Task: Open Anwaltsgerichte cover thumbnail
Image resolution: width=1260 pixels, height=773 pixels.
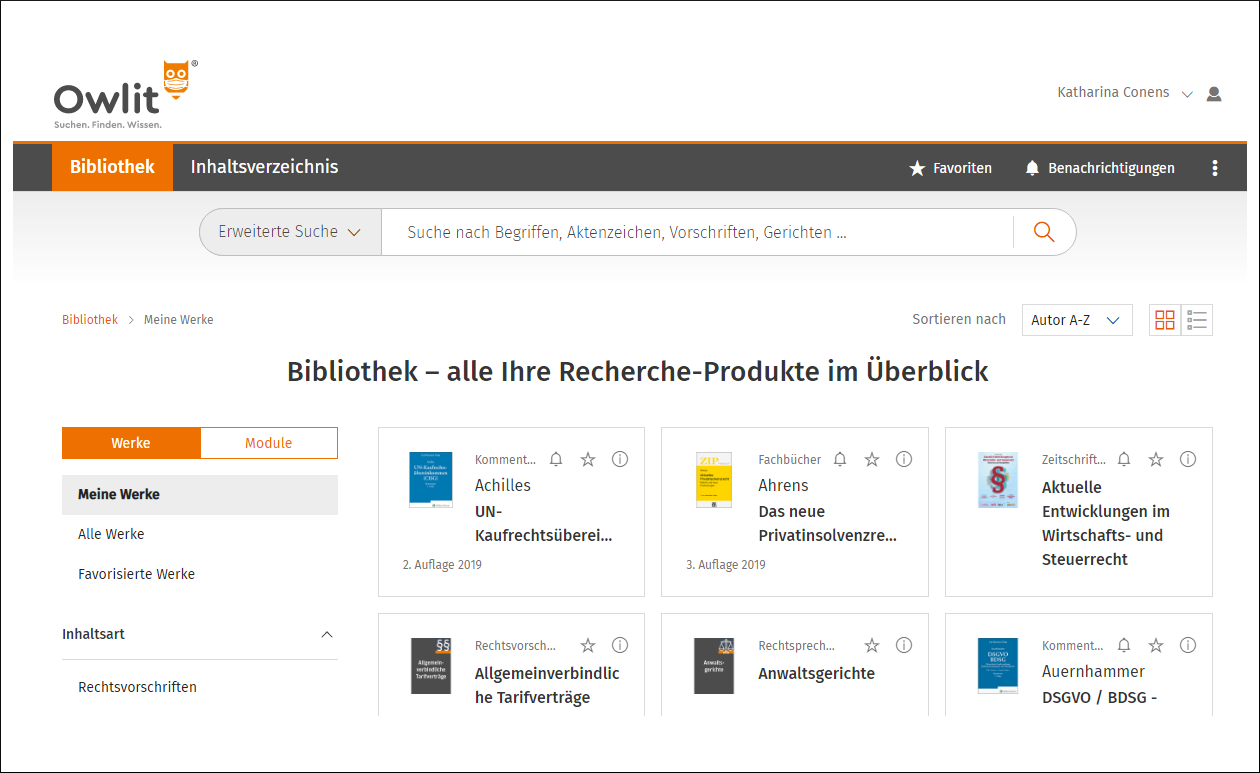Action: point(714,666)
